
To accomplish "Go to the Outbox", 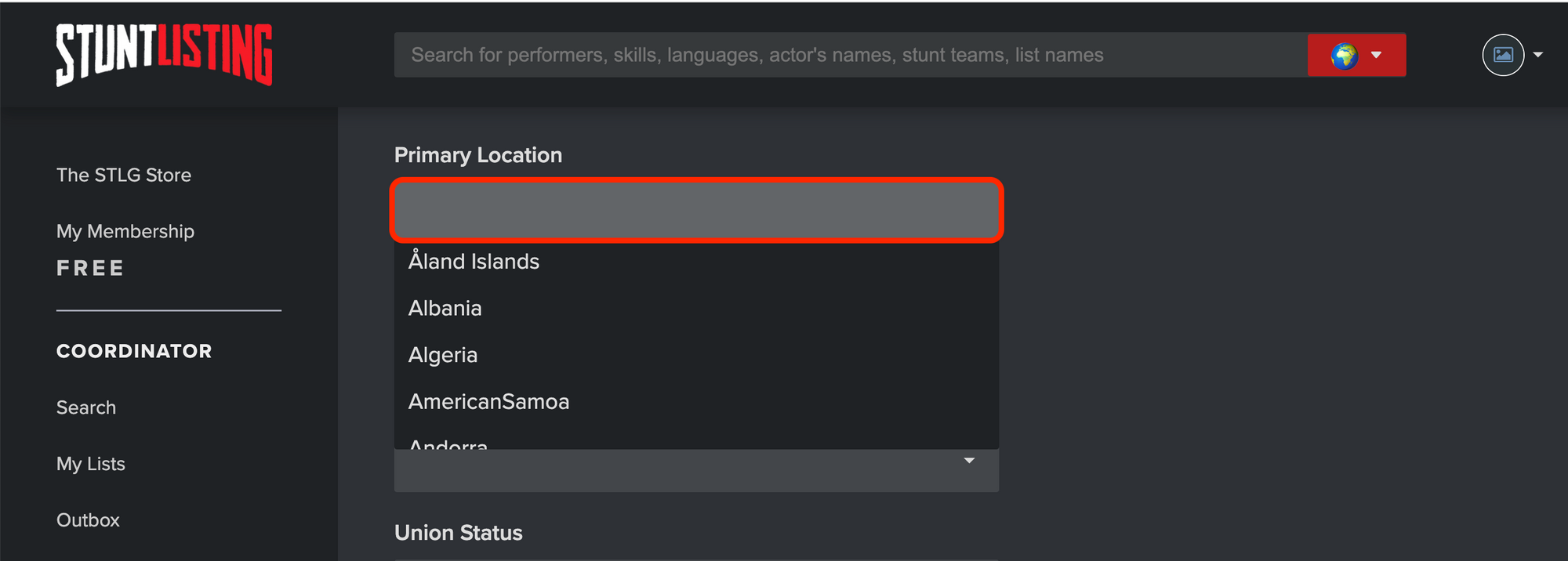I will [88, 520].
